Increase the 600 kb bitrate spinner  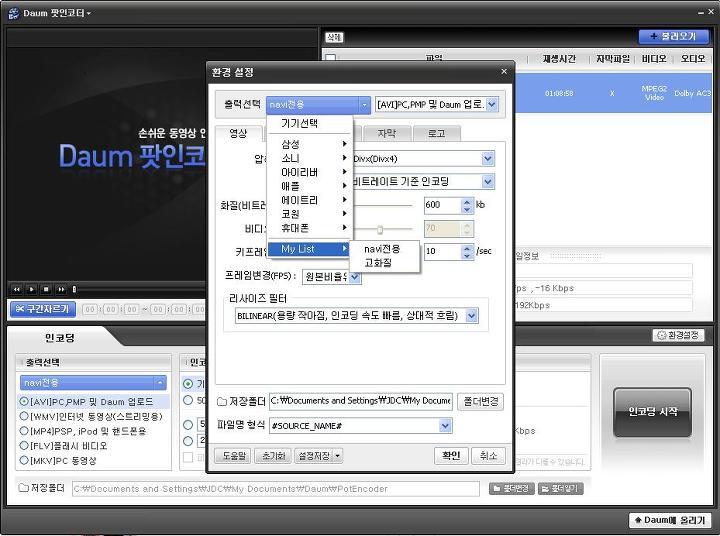[467, 201]
